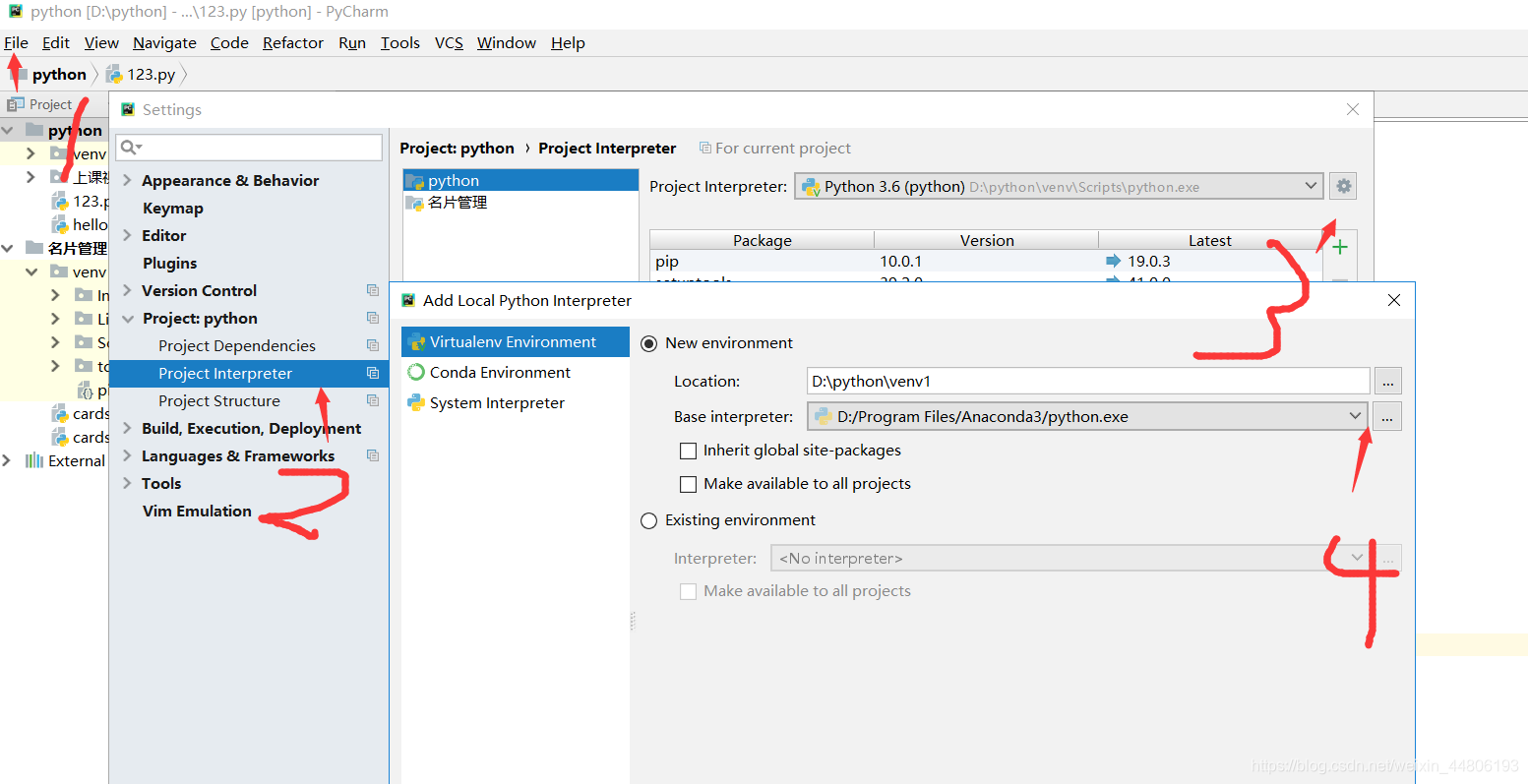
Task: Open the Project Interpreter dropdown
Action: [1059, 187]
